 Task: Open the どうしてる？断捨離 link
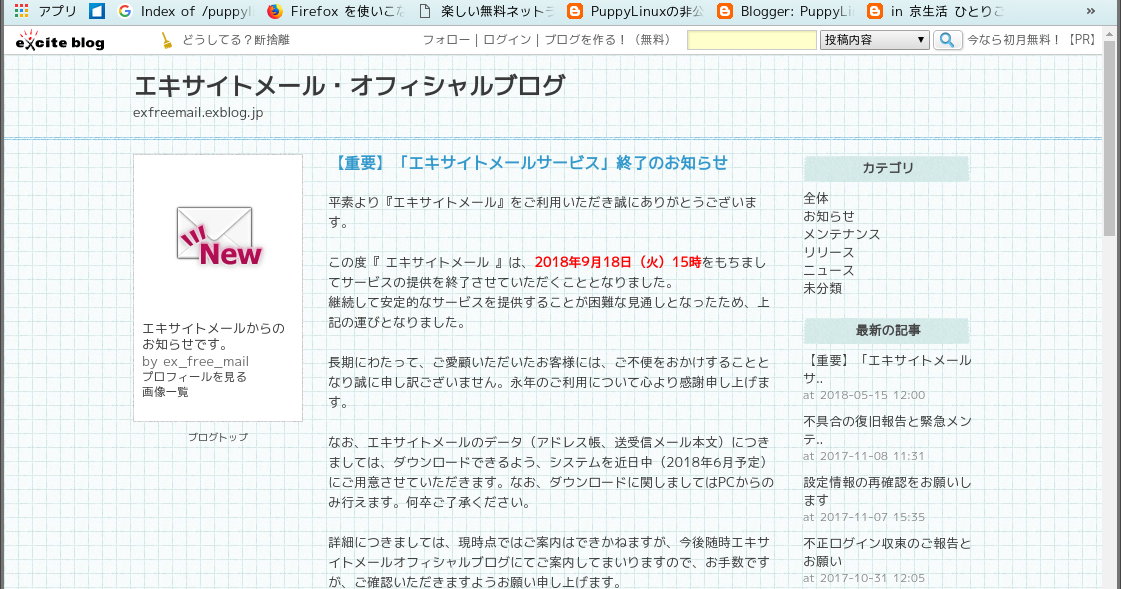point(236,40)
